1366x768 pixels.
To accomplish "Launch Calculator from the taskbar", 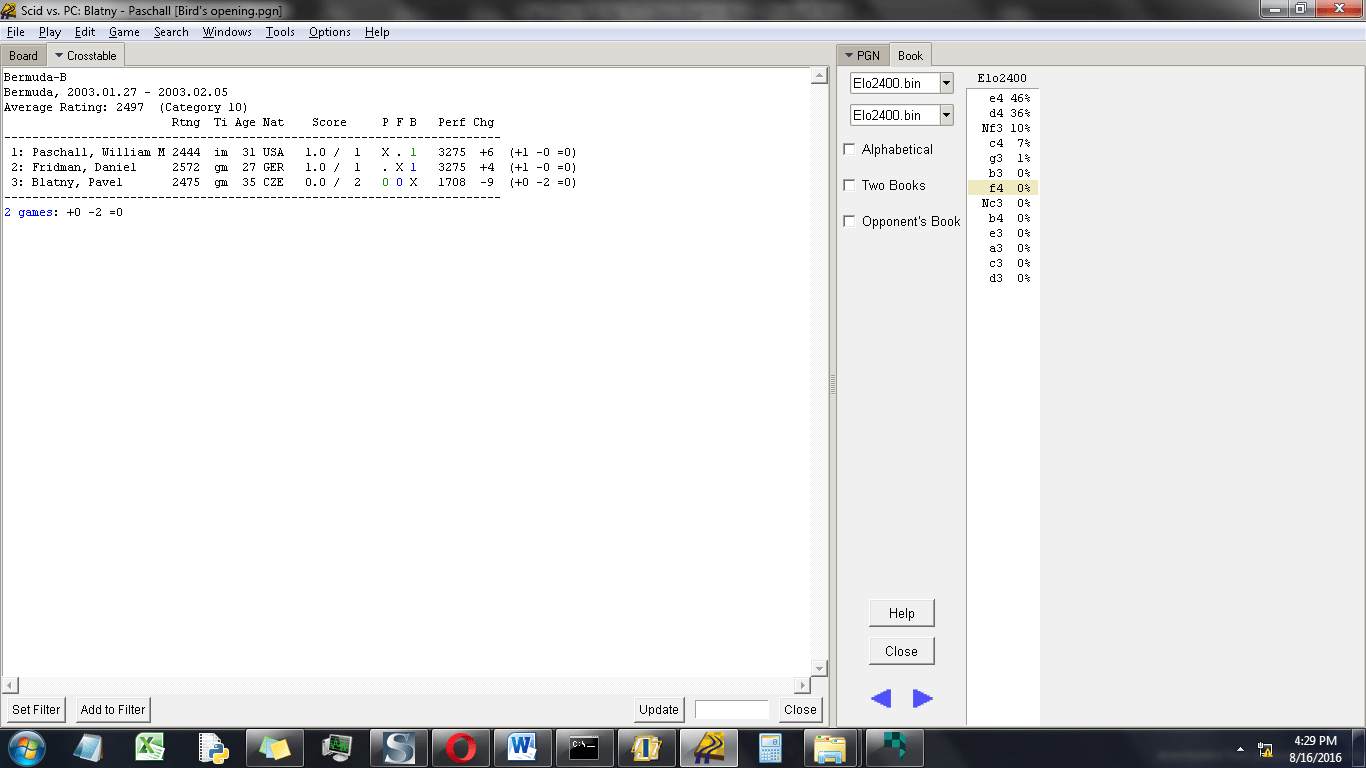I will [x=769, y=747].
